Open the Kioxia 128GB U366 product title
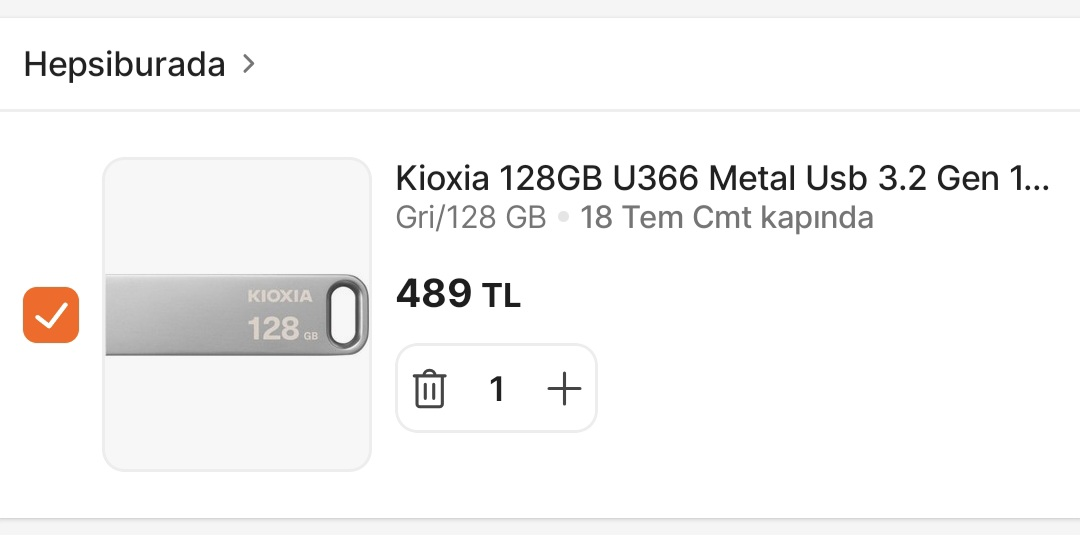Image resolution: width=1080 pixels, height=535 pixels. [722, 178]
